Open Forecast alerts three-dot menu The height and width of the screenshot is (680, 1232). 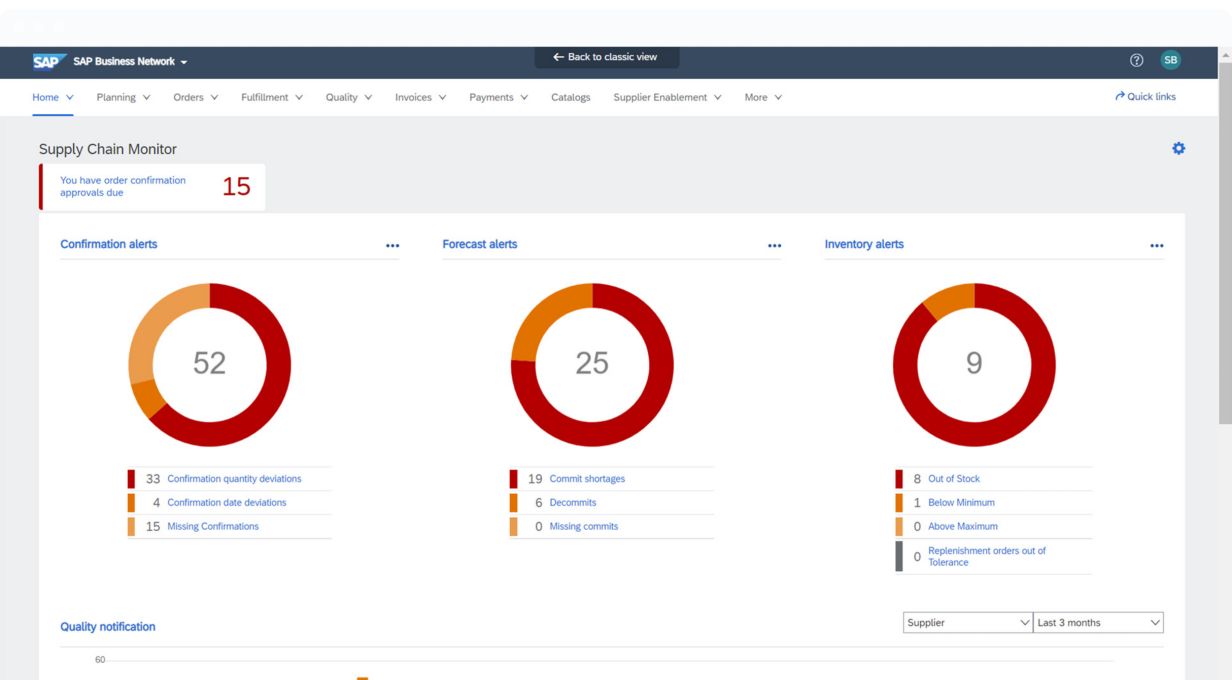coord(774,246)
